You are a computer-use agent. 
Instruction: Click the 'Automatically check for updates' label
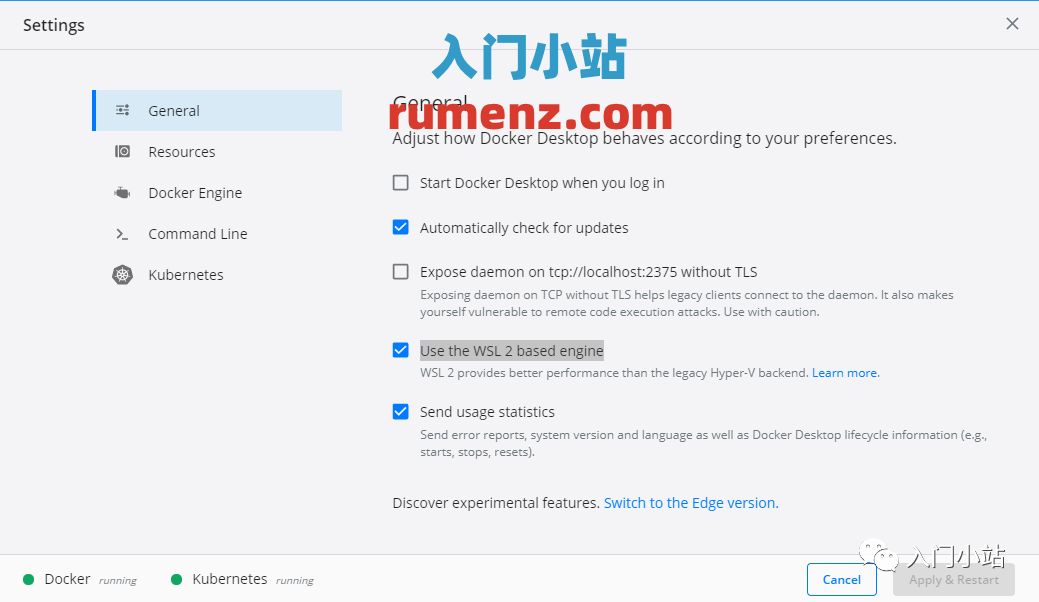coord(524,228)
